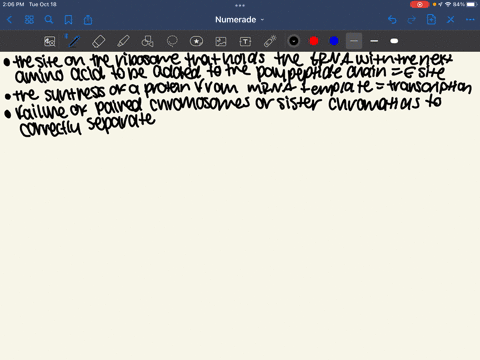Select the Lasso selection tool
The height and width of the screenshot is (360, 480).
172,41
